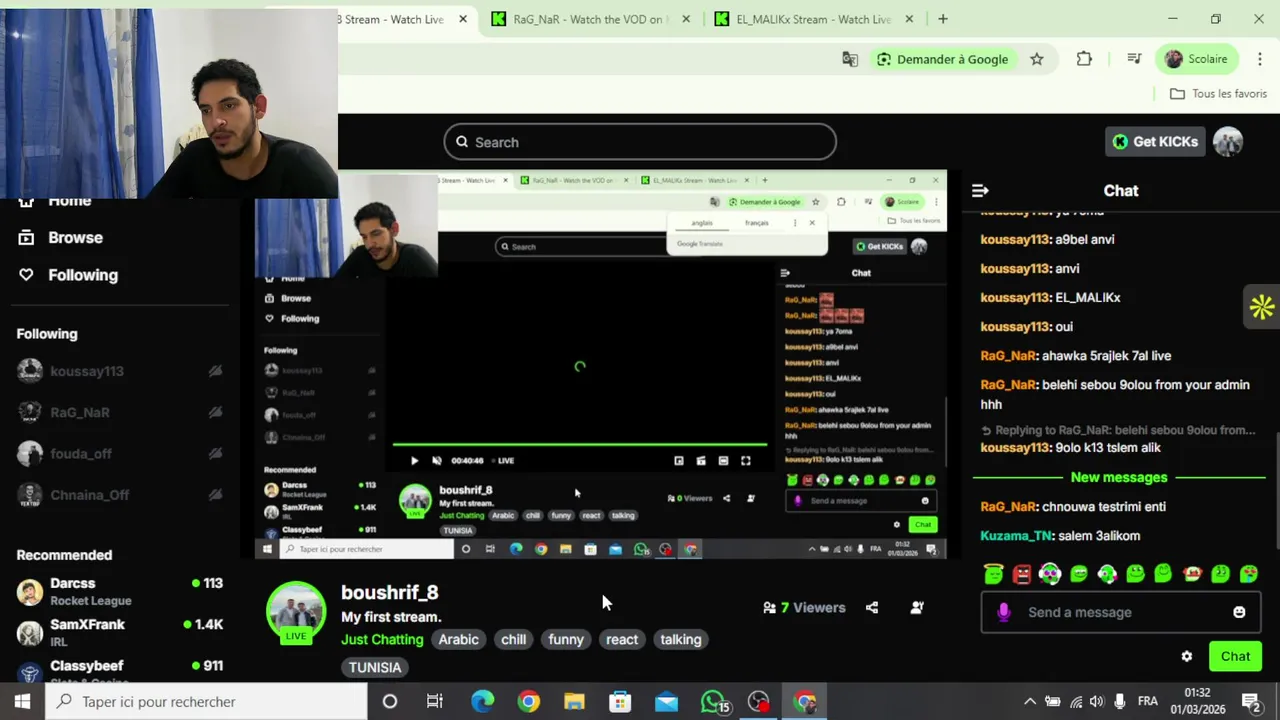This screenshot has width=1280, height=720.
Task: Open the 7 Viewers list
Action: click(x=804, y=607)
